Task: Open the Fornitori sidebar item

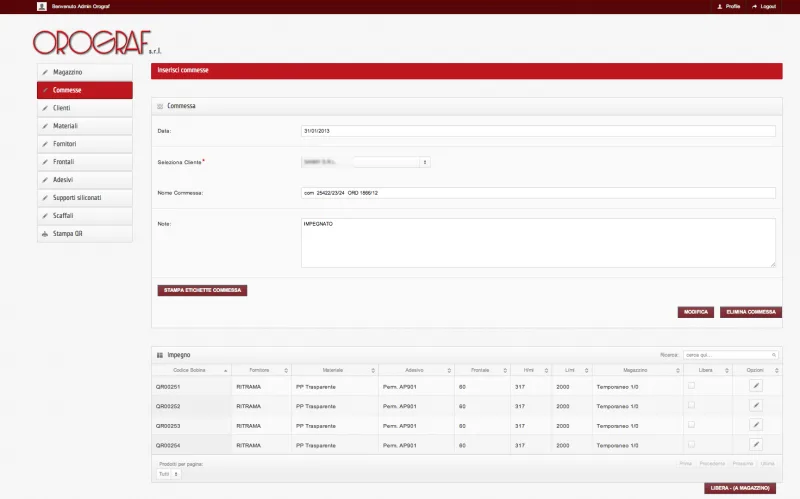Action: point(85,144)
